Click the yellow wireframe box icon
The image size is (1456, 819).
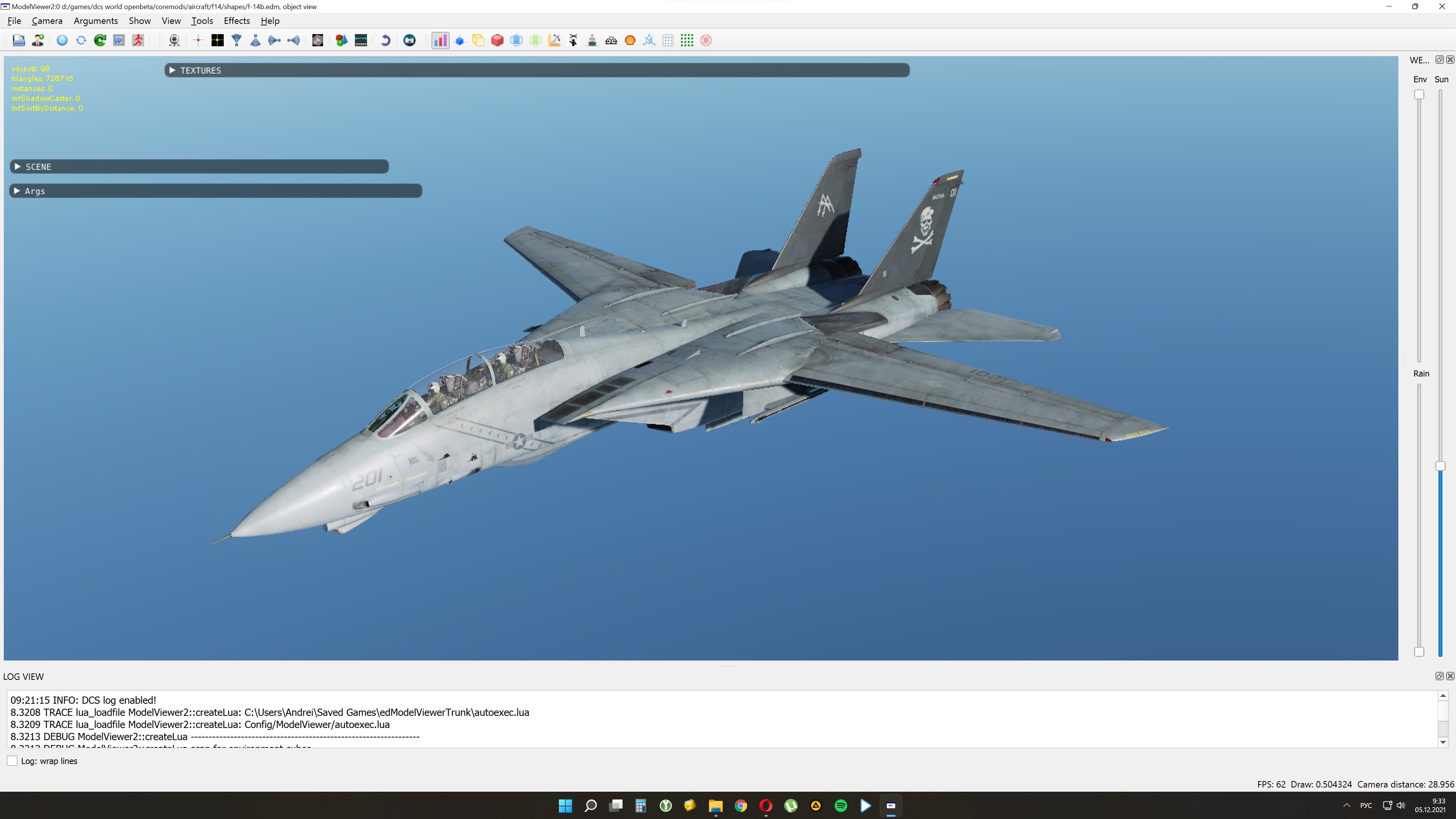pos(478,40)
